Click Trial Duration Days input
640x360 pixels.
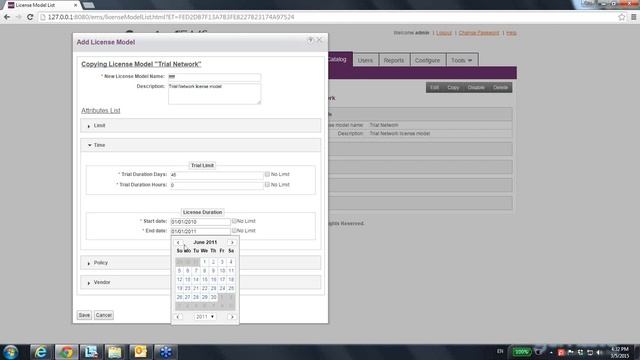pyautogui.click(x=216, y=175)
